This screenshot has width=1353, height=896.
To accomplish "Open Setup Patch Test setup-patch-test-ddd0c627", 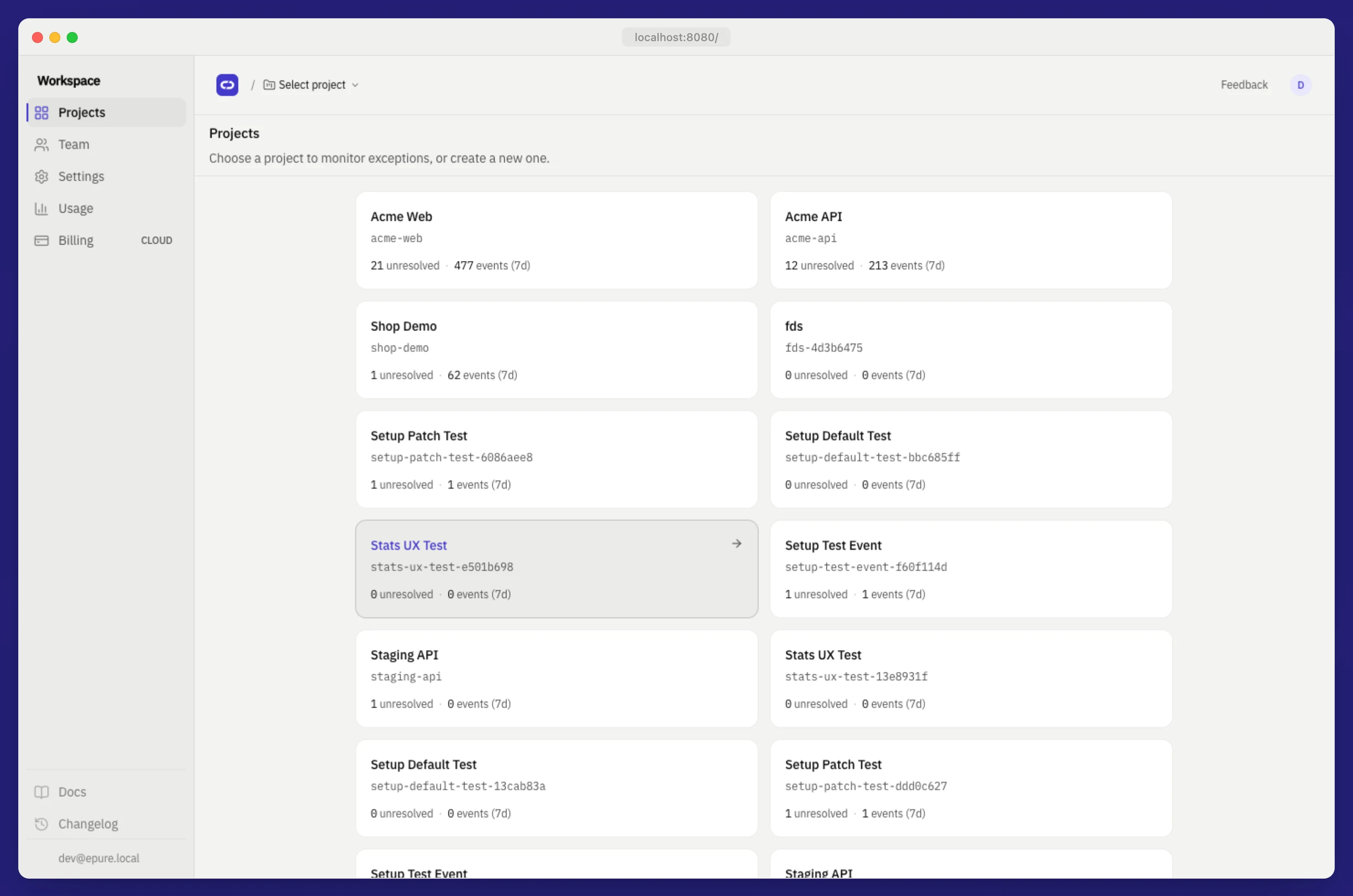I will click(971, 789).
